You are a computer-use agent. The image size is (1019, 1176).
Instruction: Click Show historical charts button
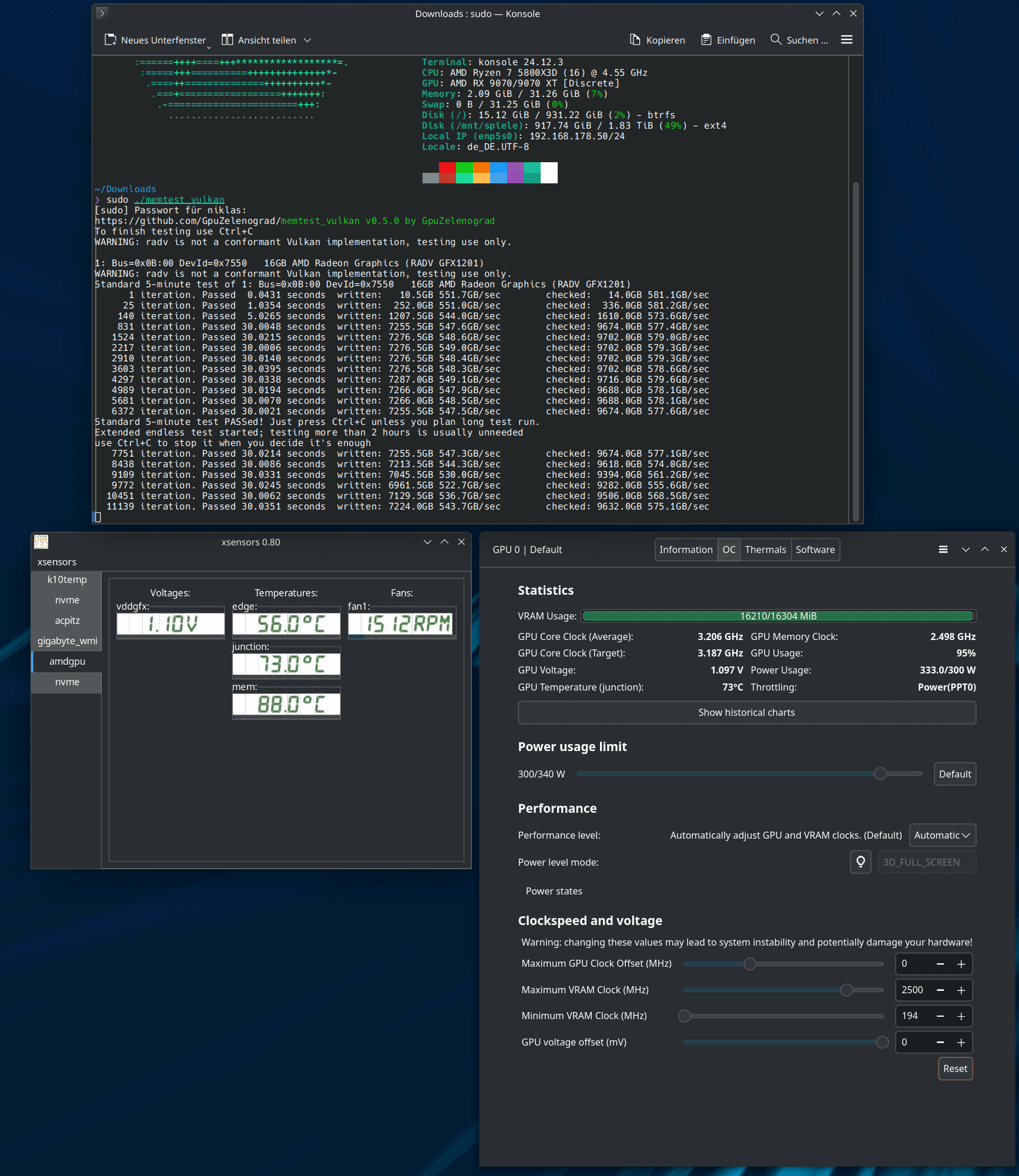coord(746,712)
